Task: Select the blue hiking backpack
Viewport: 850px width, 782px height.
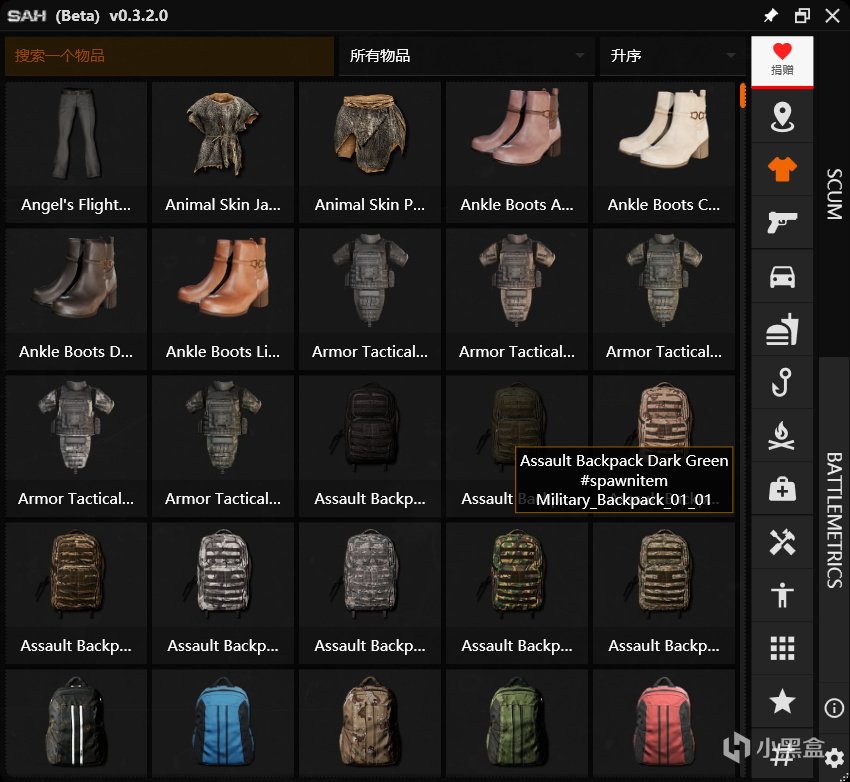Action: point(223,723)
